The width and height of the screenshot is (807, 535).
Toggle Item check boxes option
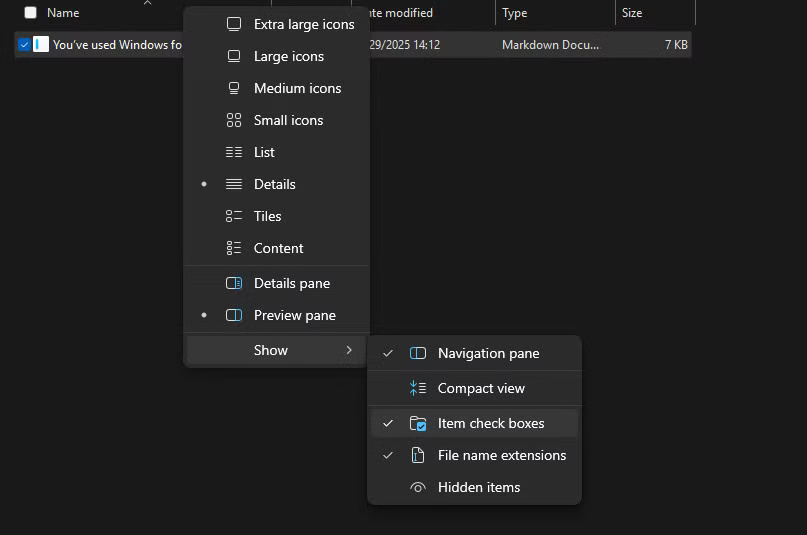tap(490, 423)
